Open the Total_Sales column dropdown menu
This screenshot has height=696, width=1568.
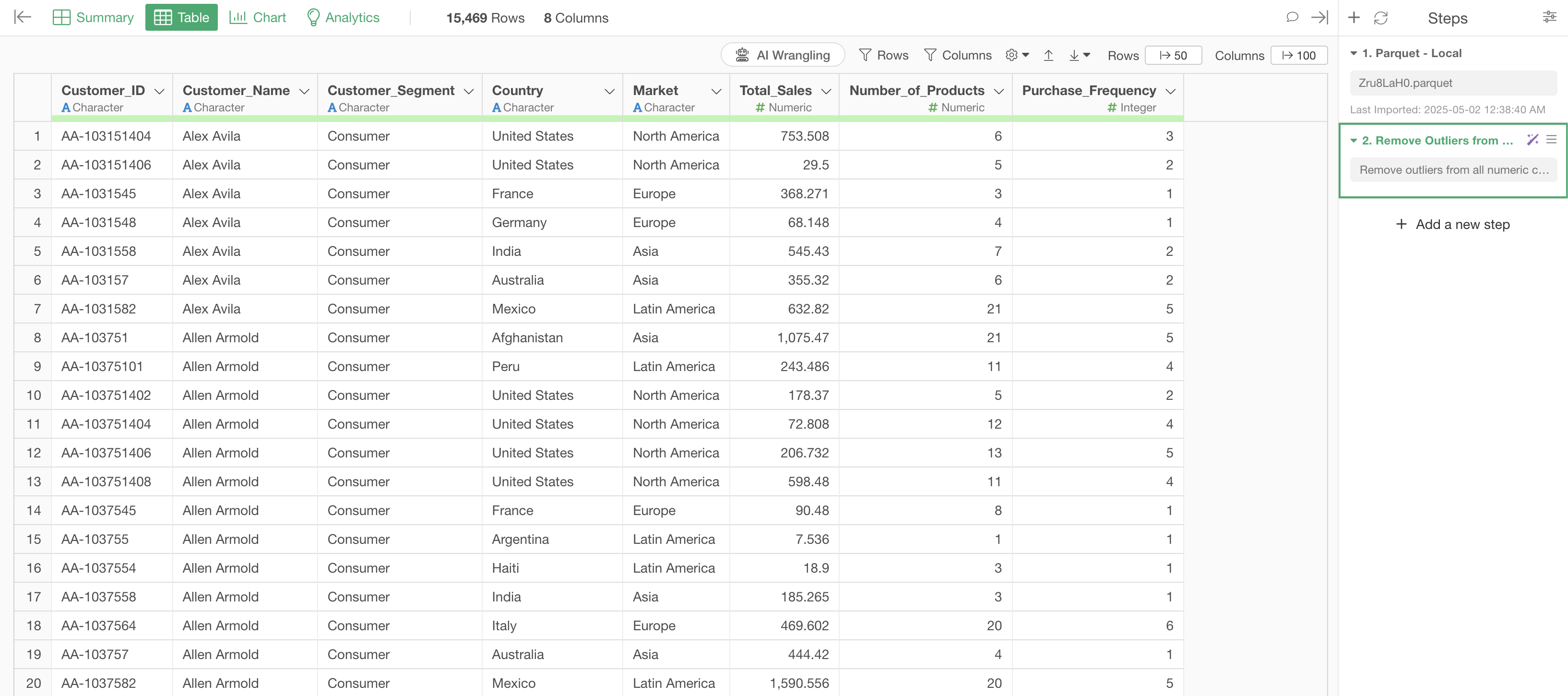point(826,91)
